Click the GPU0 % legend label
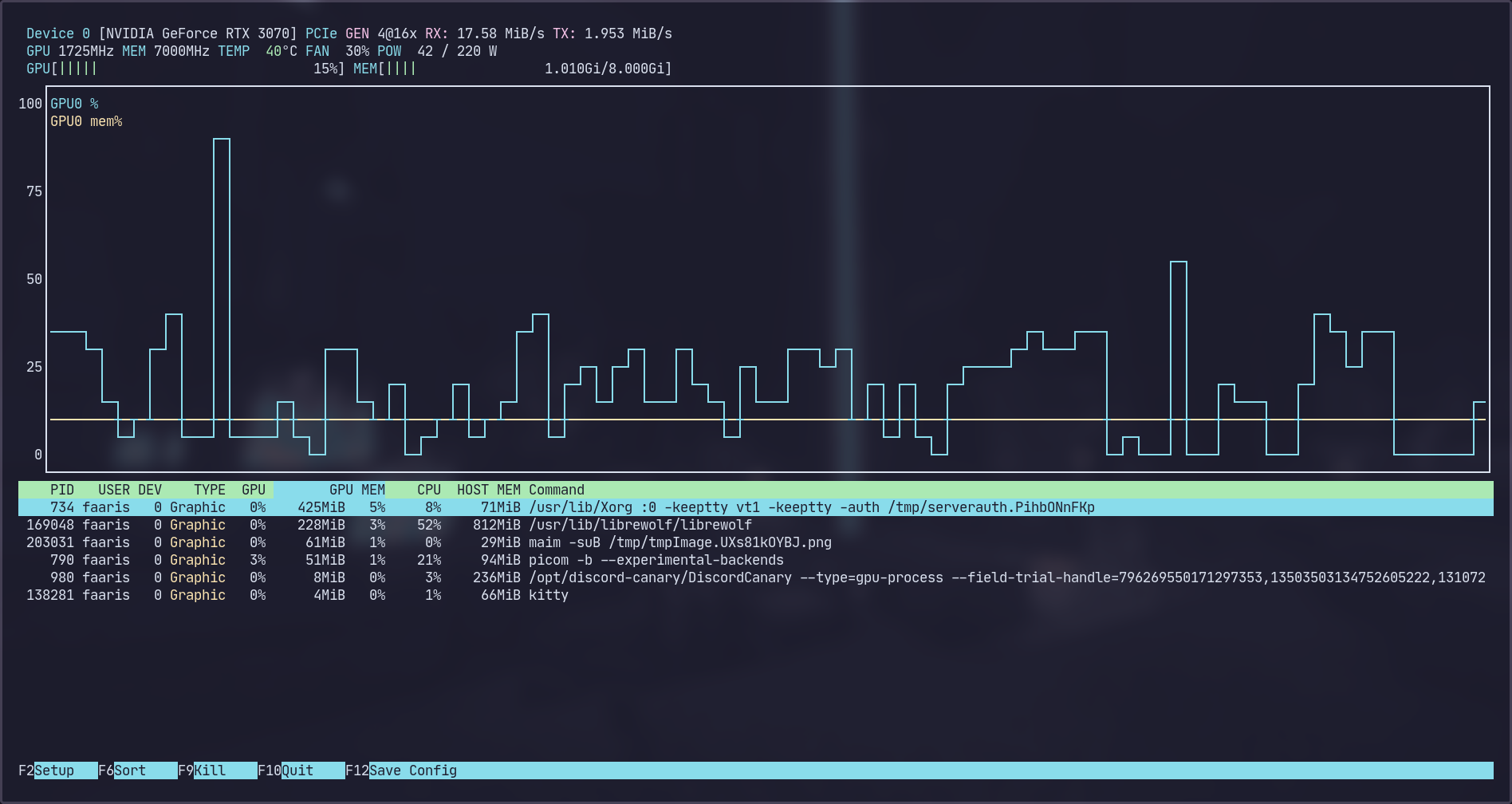 pyautogui.click(x=74, y=104)
